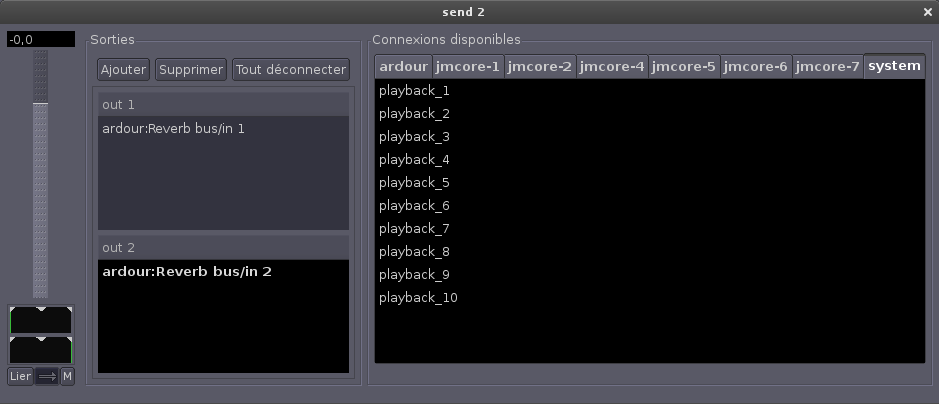Click the pan direction arrow button

46,377
